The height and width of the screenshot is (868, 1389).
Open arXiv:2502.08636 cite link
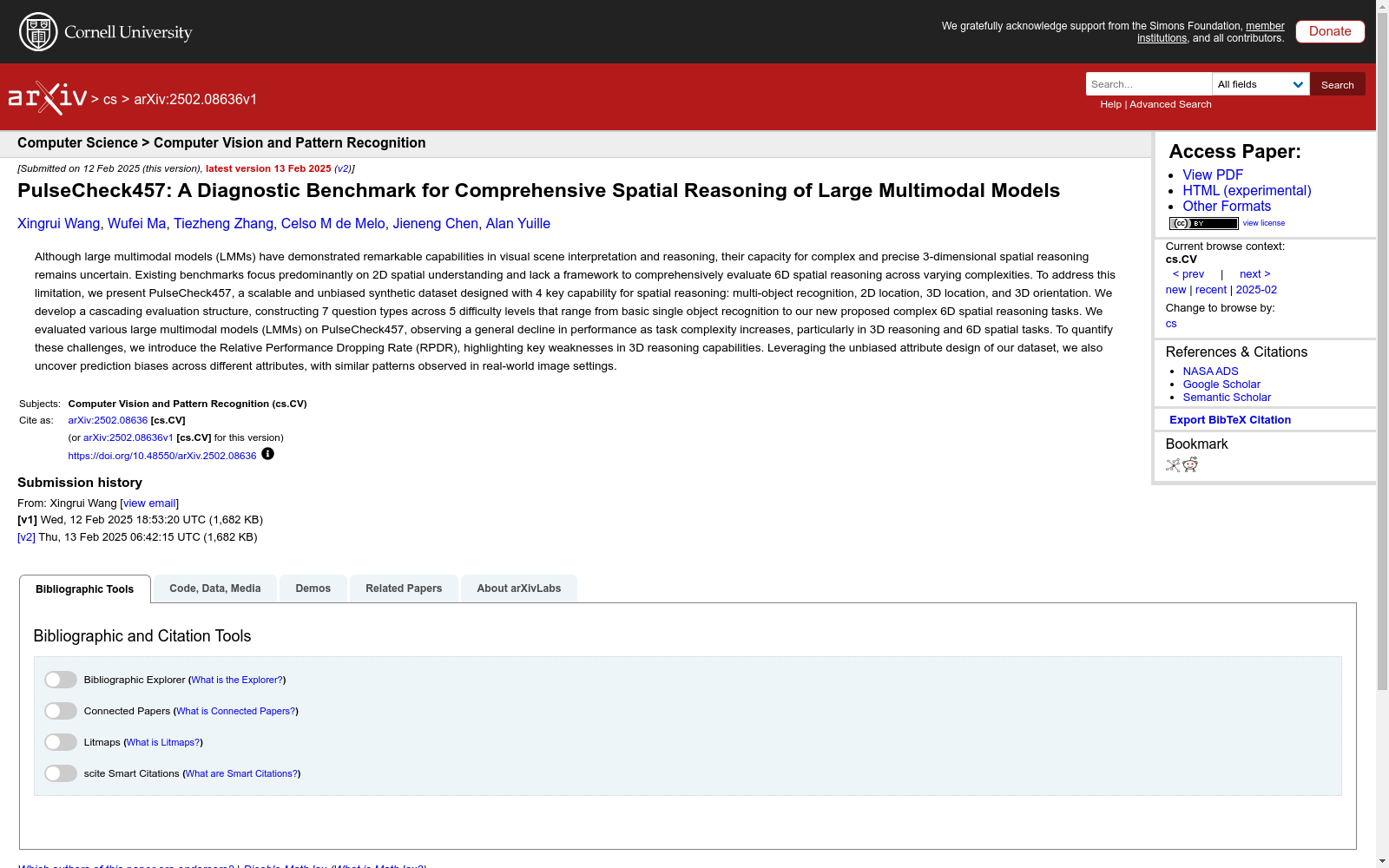(108, 420)
